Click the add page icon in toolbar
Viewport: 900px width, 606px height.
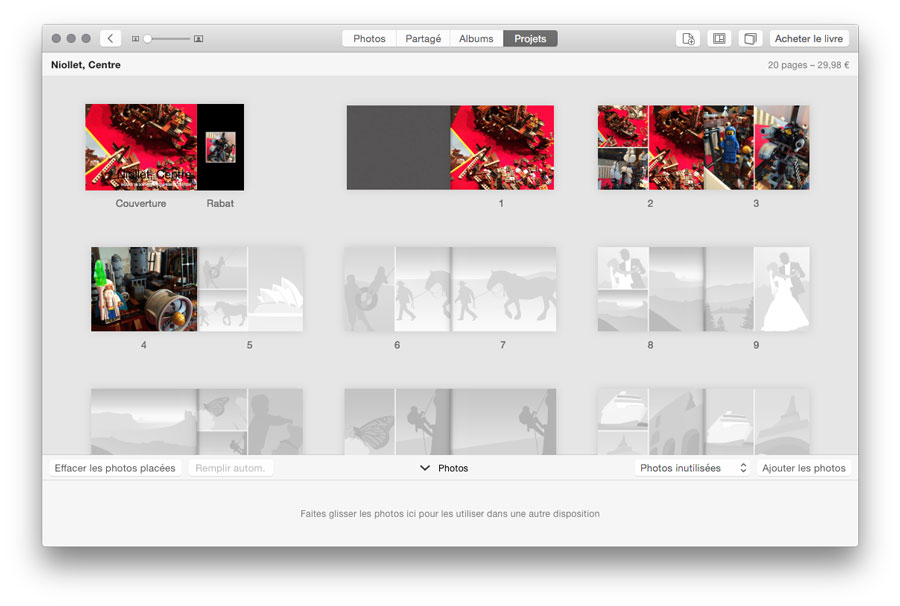click(x=688, y=38)
